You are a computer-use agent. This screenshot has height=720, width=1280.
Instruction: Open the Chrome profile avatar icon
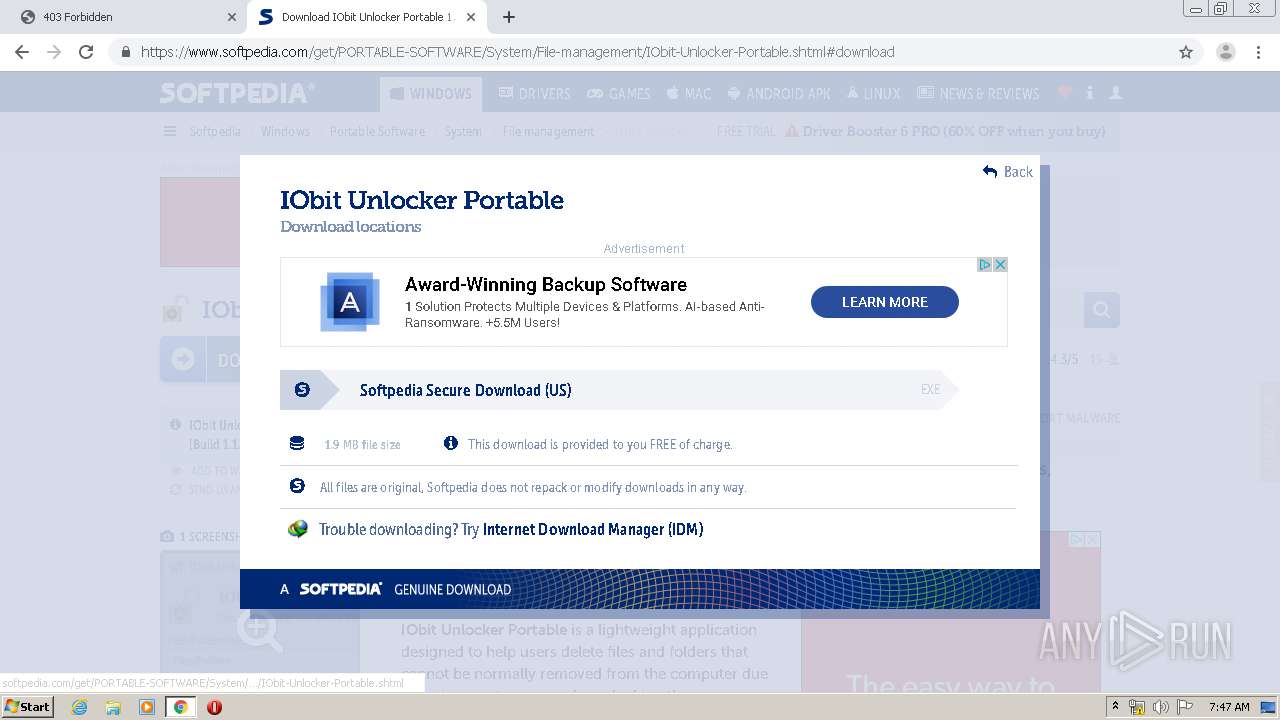pyautogui.click(x=1225, y=52)
